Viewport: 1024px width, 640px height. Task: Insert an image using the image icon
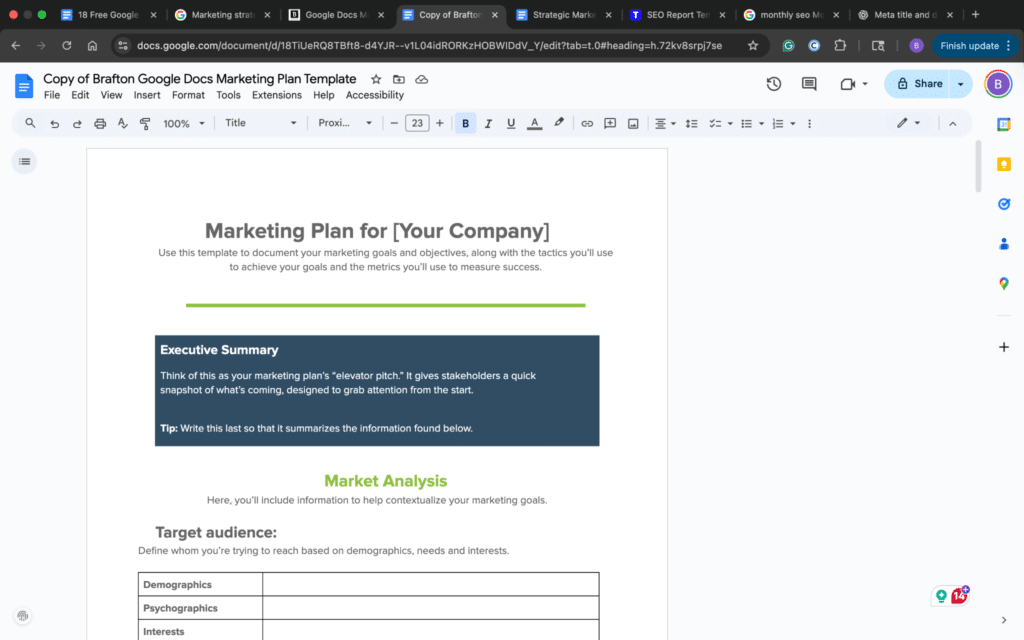(x=632, y=122)
